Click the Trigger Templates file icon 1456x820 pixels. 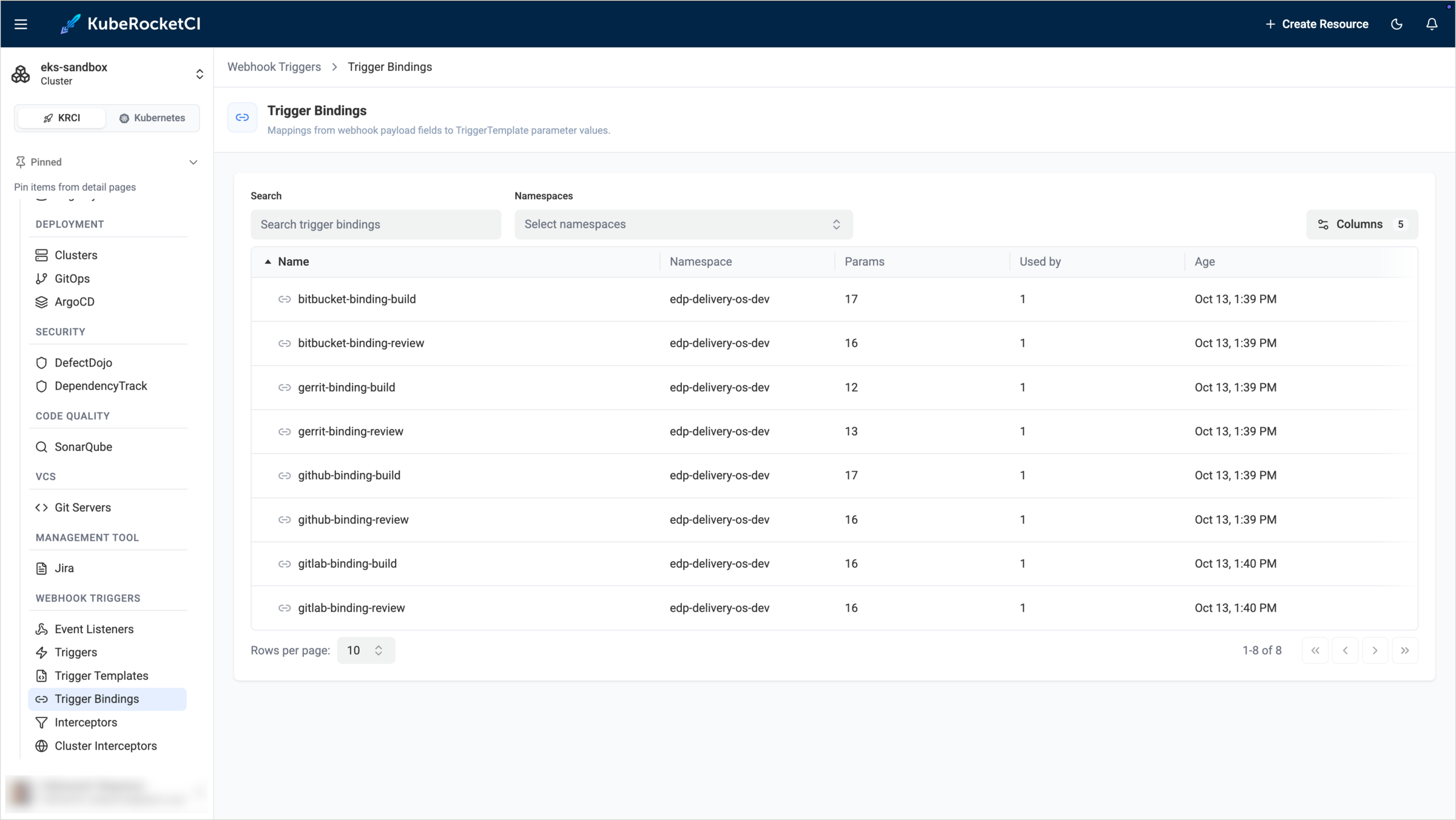(41, 676)
